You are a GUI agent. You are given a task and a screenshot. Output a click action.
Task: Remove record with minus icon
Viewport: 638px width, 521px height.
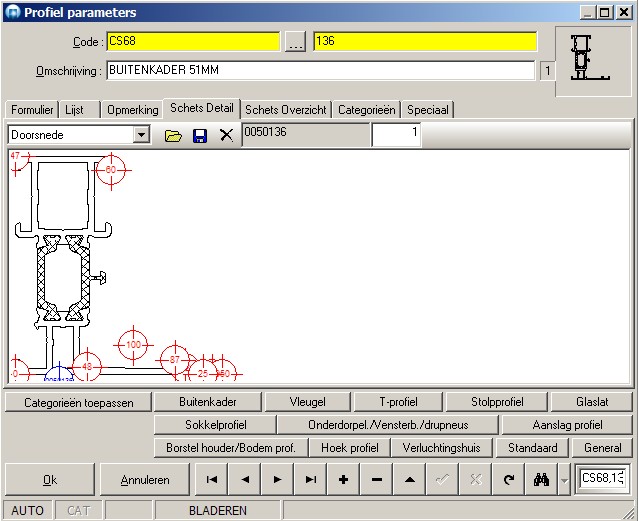(377, 479)
